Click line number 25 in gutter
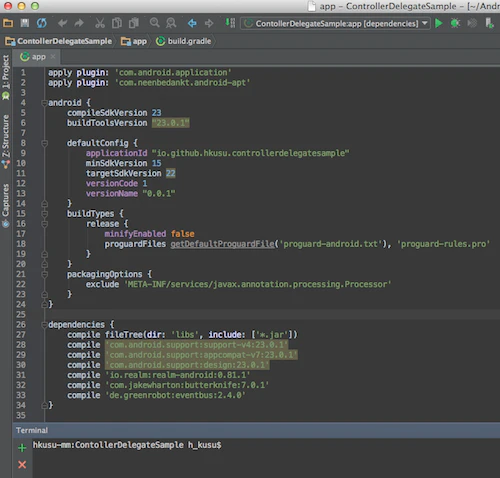 [x=21, y=314]
